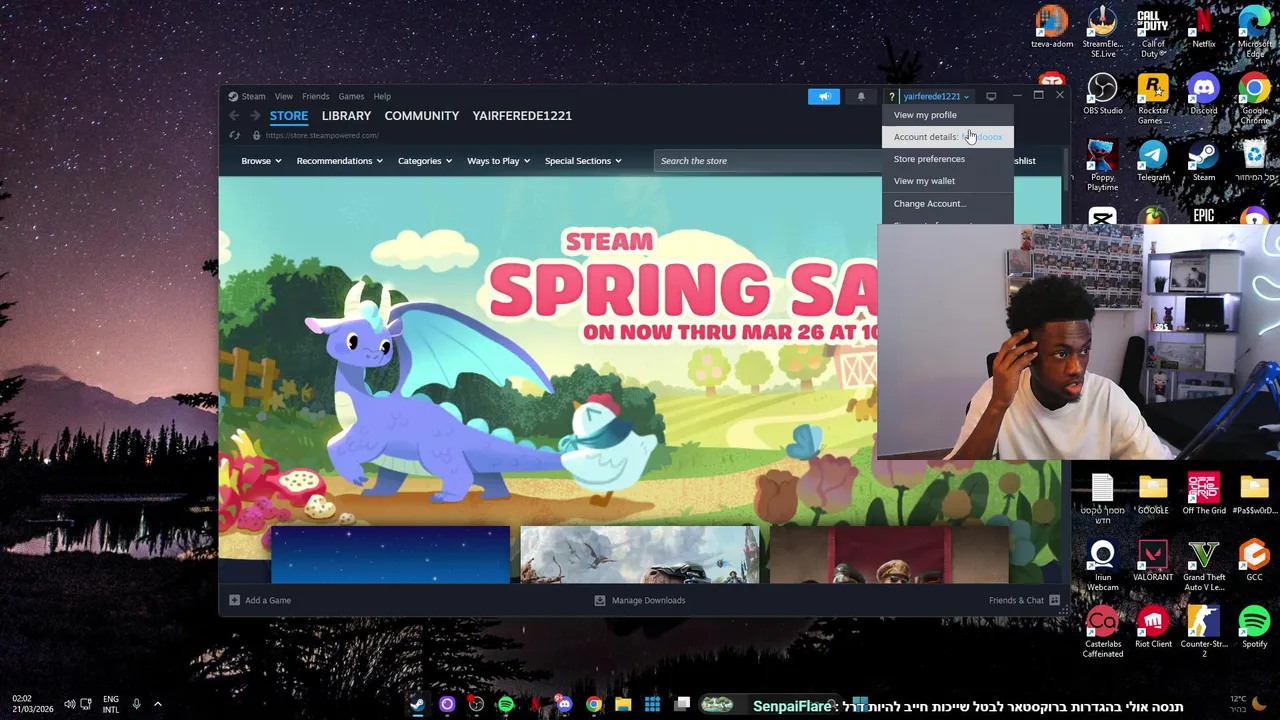1280x720 pixels.
Task: Open Netflix desktop shortcut
Action: point(1203,28)
